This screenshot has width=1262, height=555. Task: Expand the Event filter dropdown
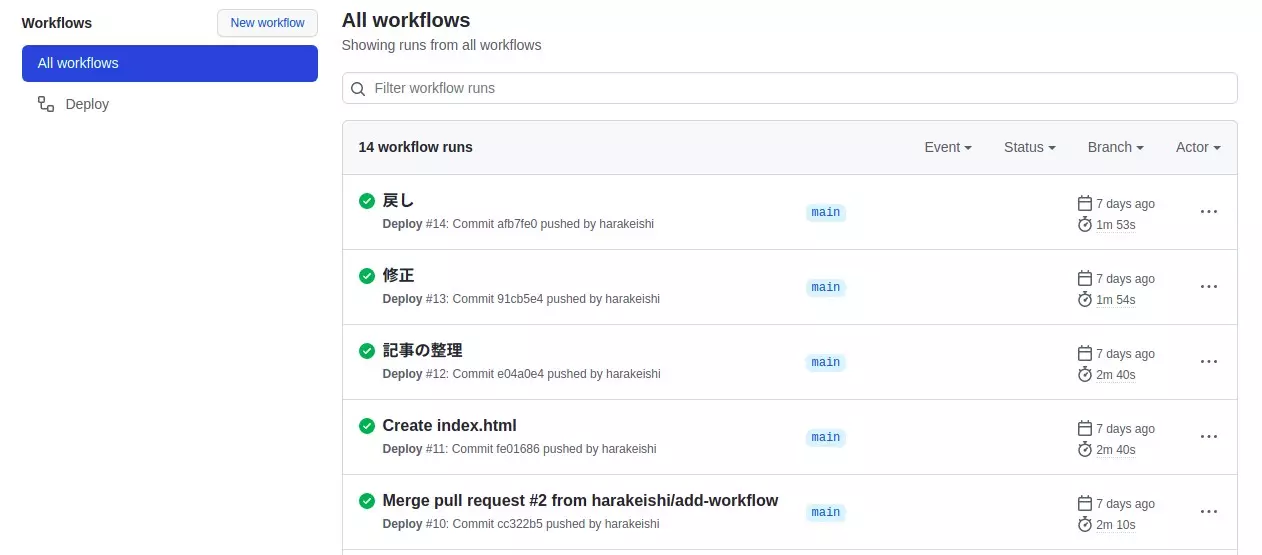(947, 147)
